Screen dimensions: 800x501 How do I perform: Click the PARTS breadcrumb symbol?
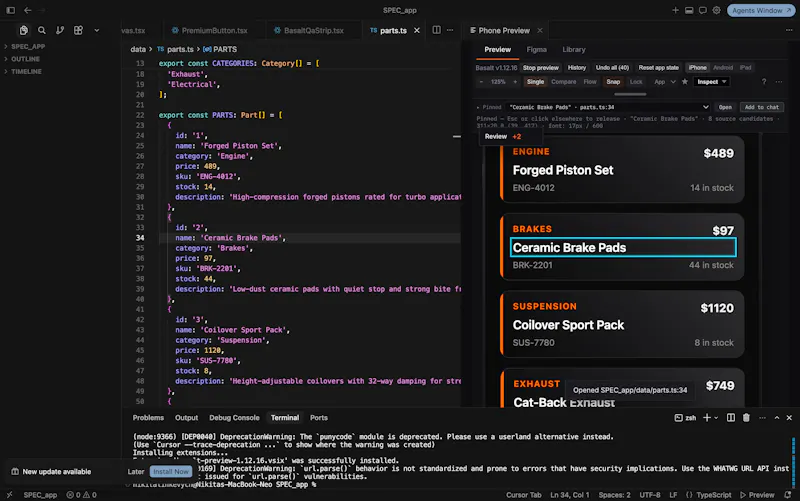pos(220,49)
